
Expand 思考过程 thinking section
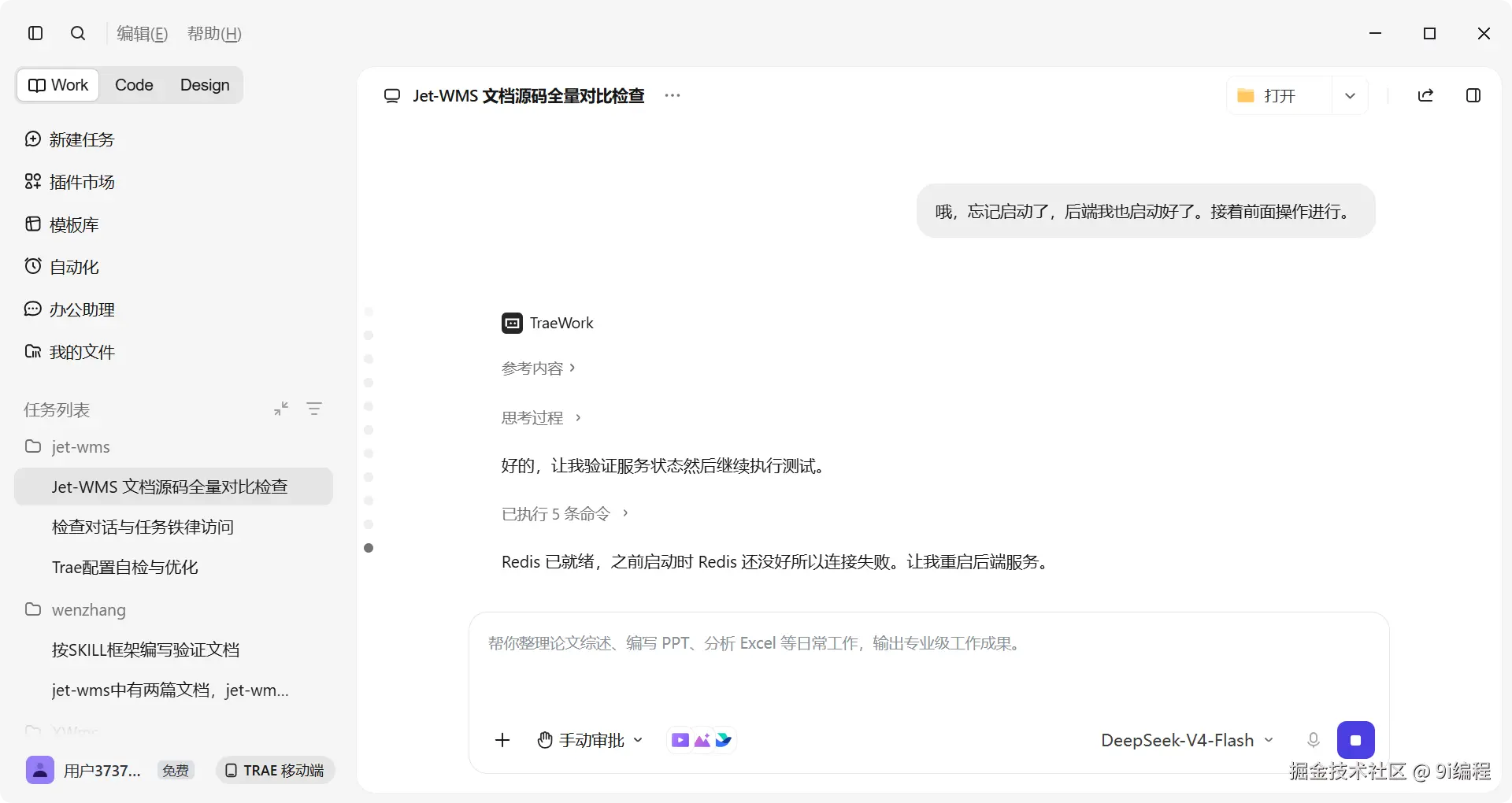(x=541, y=417)
